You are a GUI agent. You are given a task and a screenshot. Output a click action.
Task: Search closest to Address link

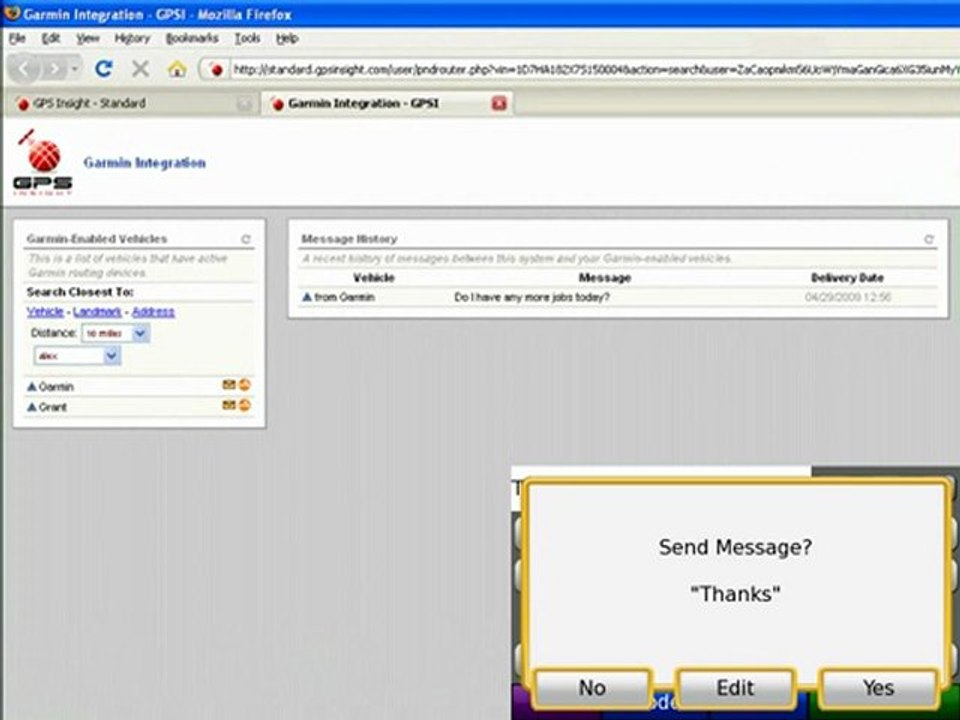153,312
